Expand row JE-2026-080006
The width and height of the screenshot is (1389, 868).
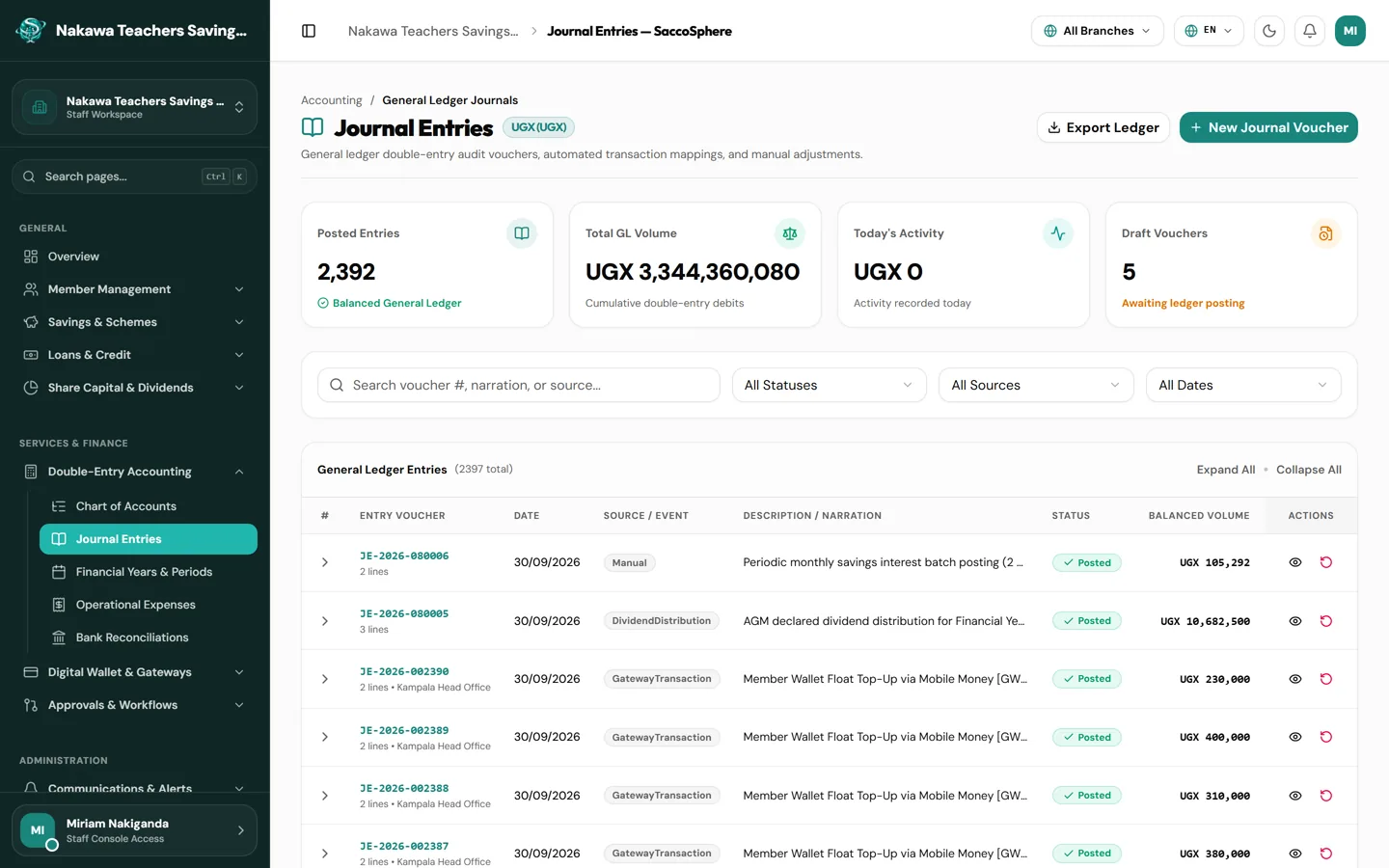(325, 562)
